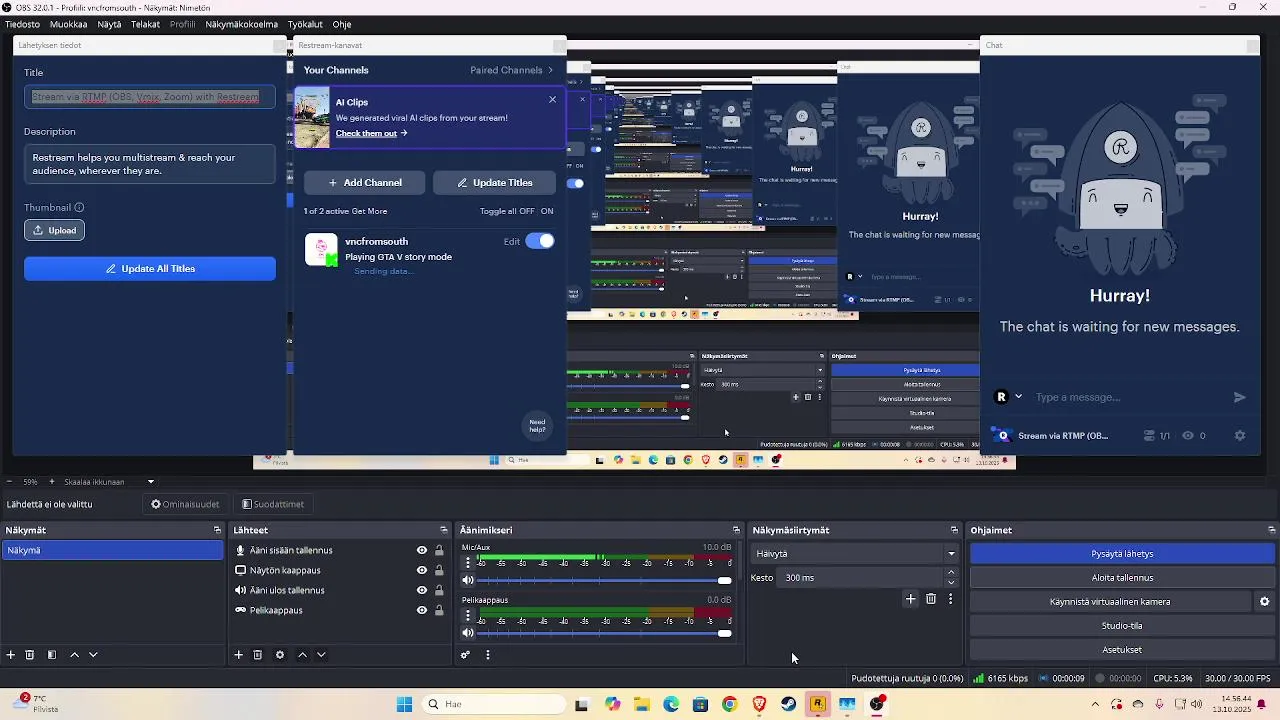This screenshot has width=1280, height=720.
Task: Move the scene down with the Näkymät down arrow
Action: (x=93, y=655)
